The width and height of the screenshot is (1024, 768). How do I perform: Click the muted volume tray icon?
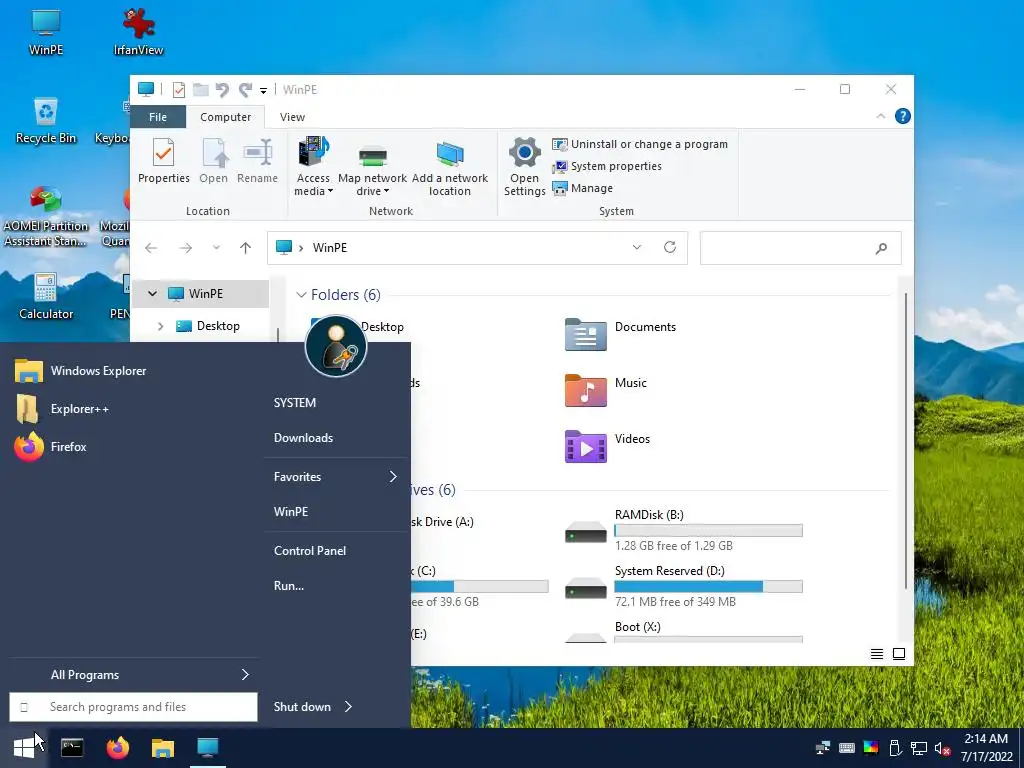pyautogui.click(x=942, y=748)
